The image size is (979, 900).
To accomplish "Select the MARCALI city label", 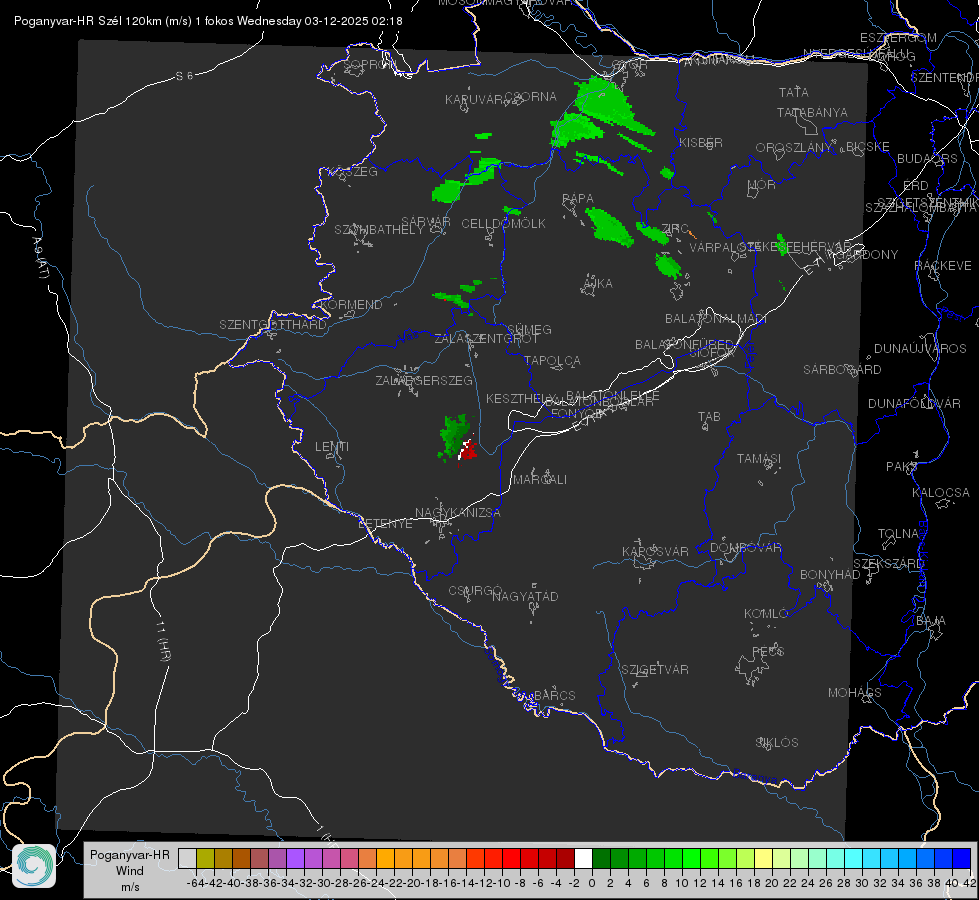I will 540,480.
